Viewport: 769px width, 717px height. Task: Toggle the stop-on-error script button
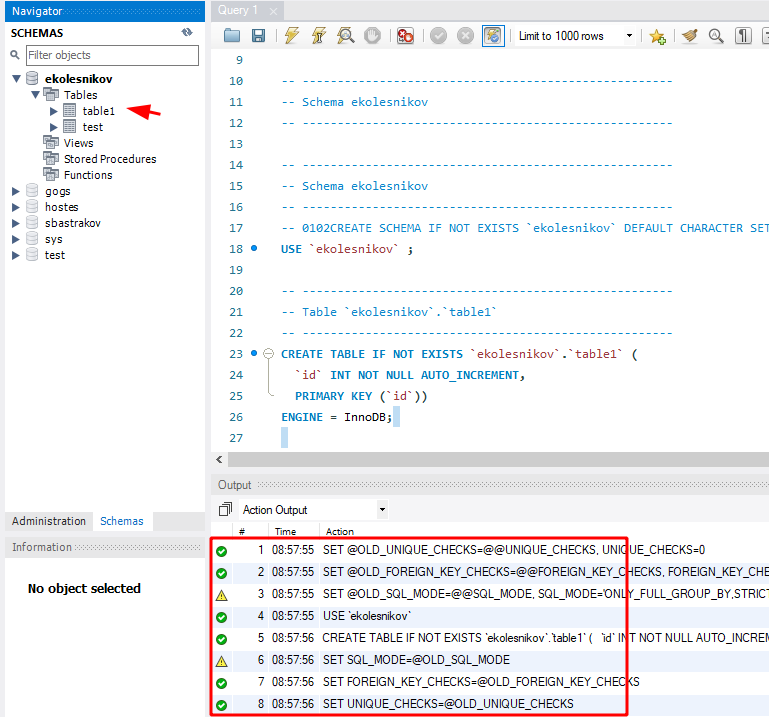coord(405,36)
